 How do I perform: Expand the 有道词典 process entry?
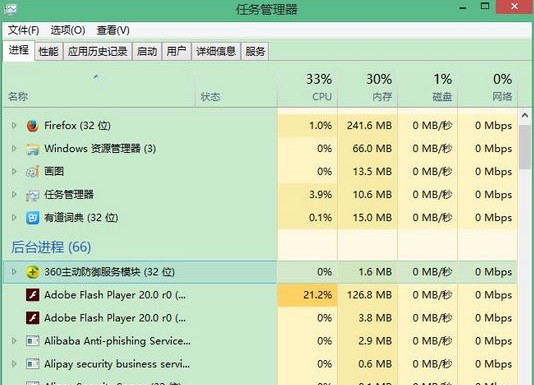(x=14, y=217)
